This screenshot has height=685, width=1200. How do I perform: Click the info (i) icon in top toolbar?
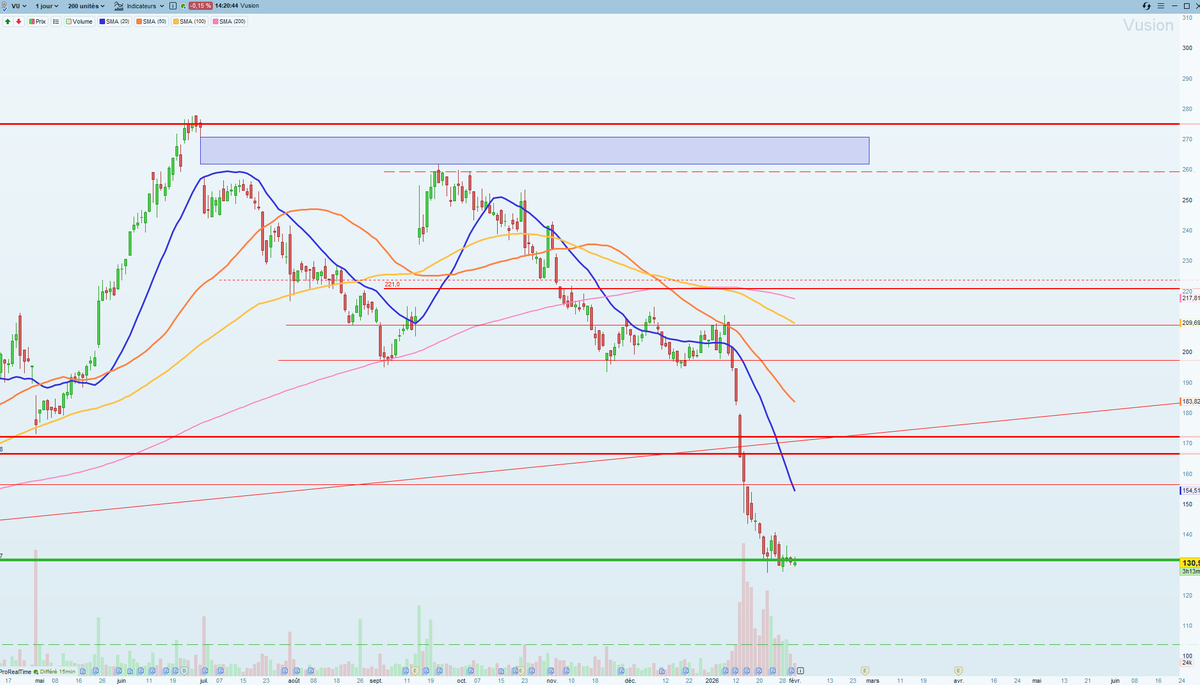(x=172, y=6)
